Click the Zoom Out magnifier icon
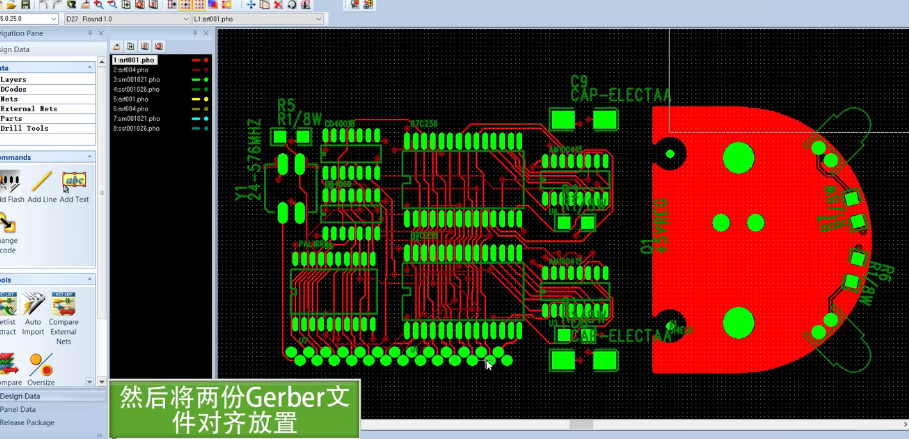Viewport: 909px width, 439px height. [x=112, y=4]
